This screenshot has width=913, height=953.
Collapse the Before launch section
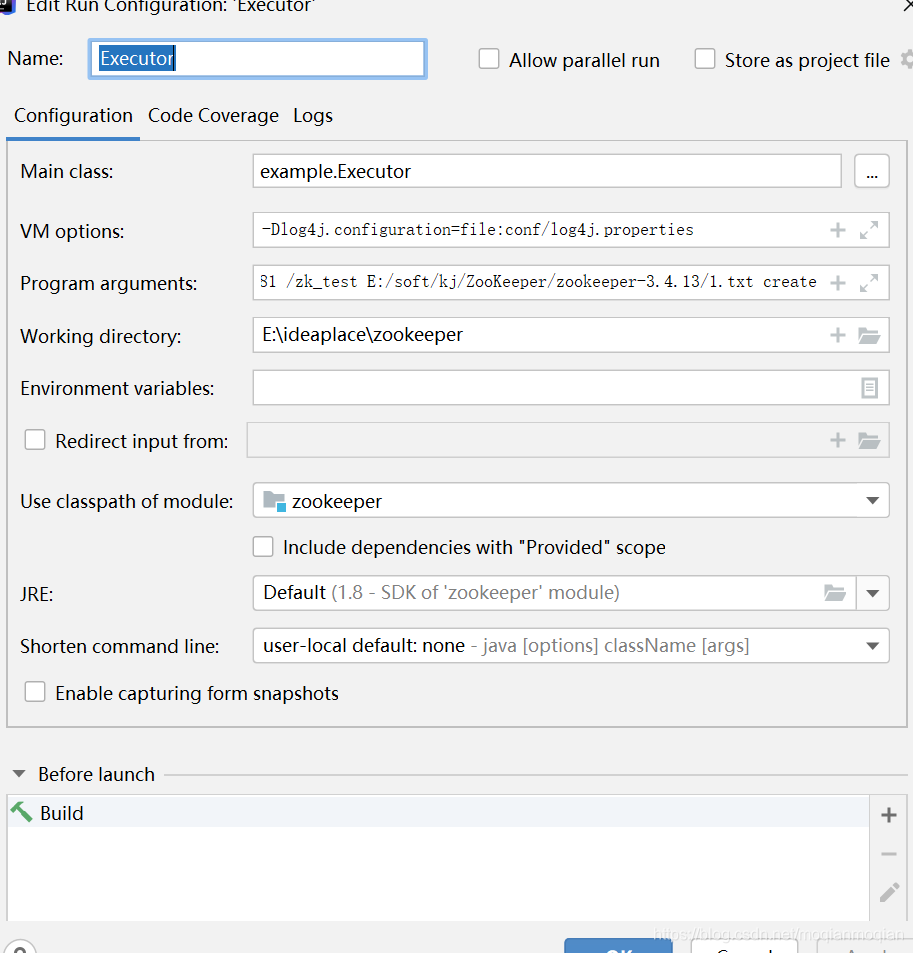(19, 774)
